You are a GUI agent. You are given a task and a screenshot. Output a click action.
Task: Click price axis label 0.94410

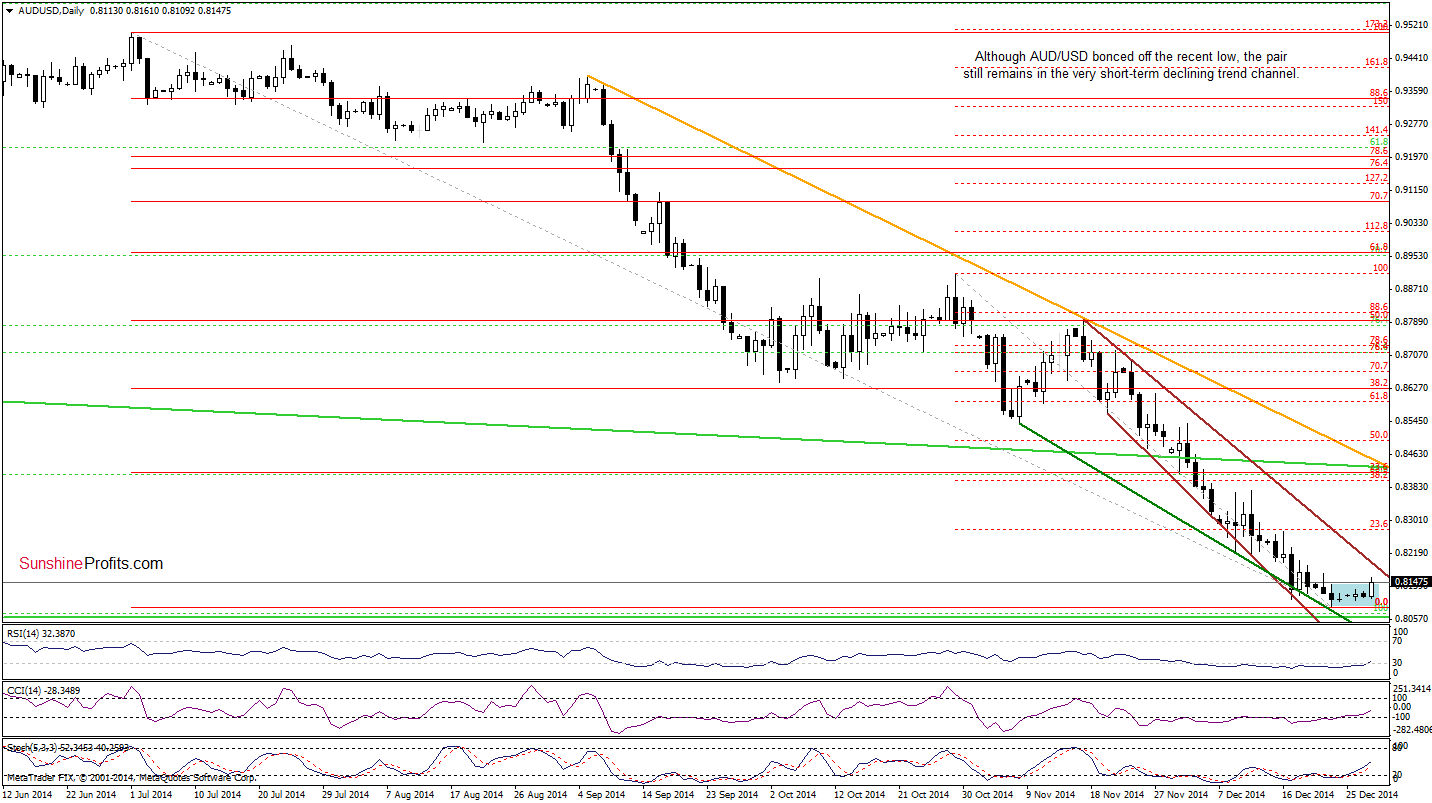point(1411,57)
